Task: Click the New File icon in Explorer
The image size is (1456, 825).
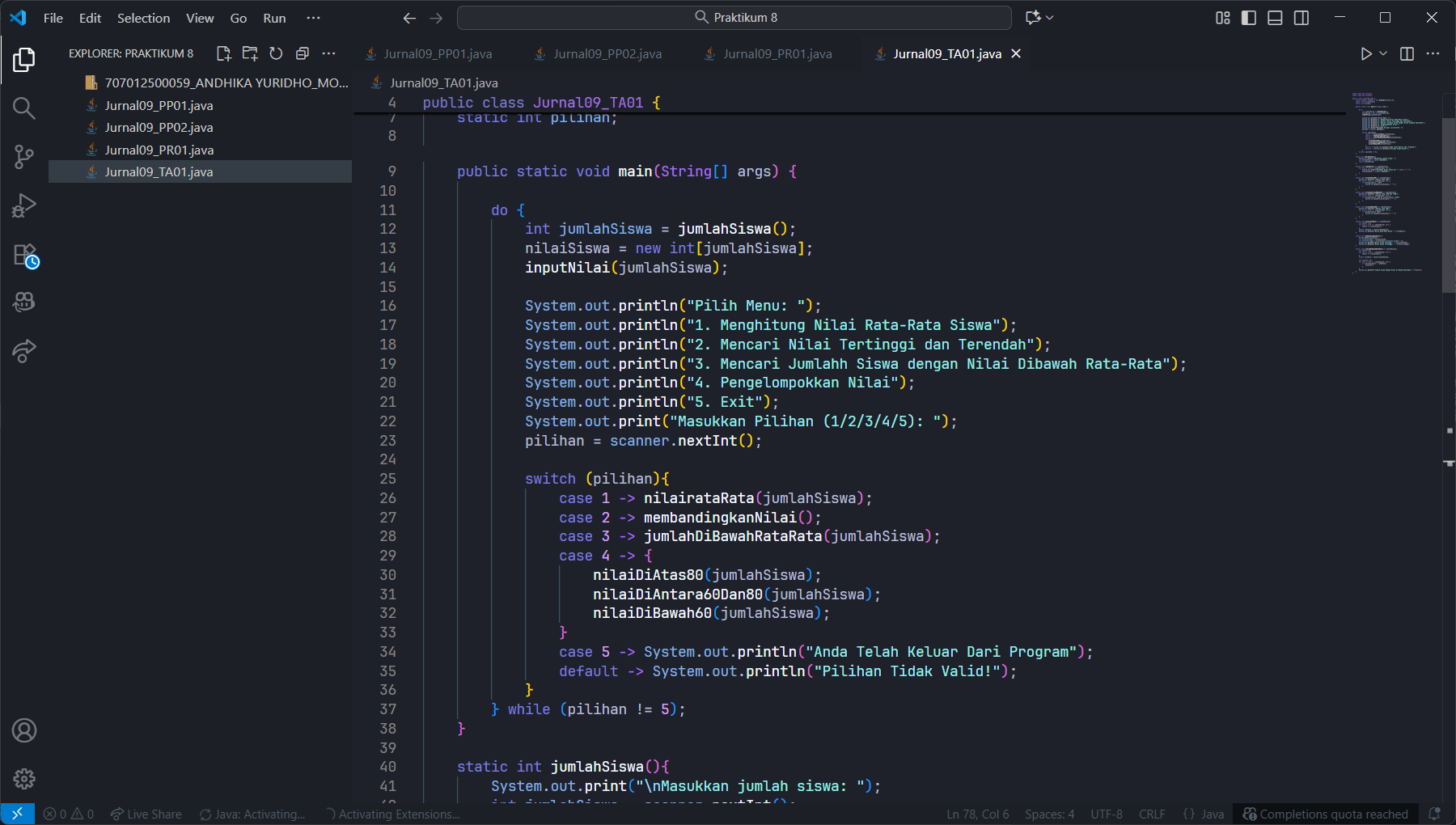Action: (223, 53)
